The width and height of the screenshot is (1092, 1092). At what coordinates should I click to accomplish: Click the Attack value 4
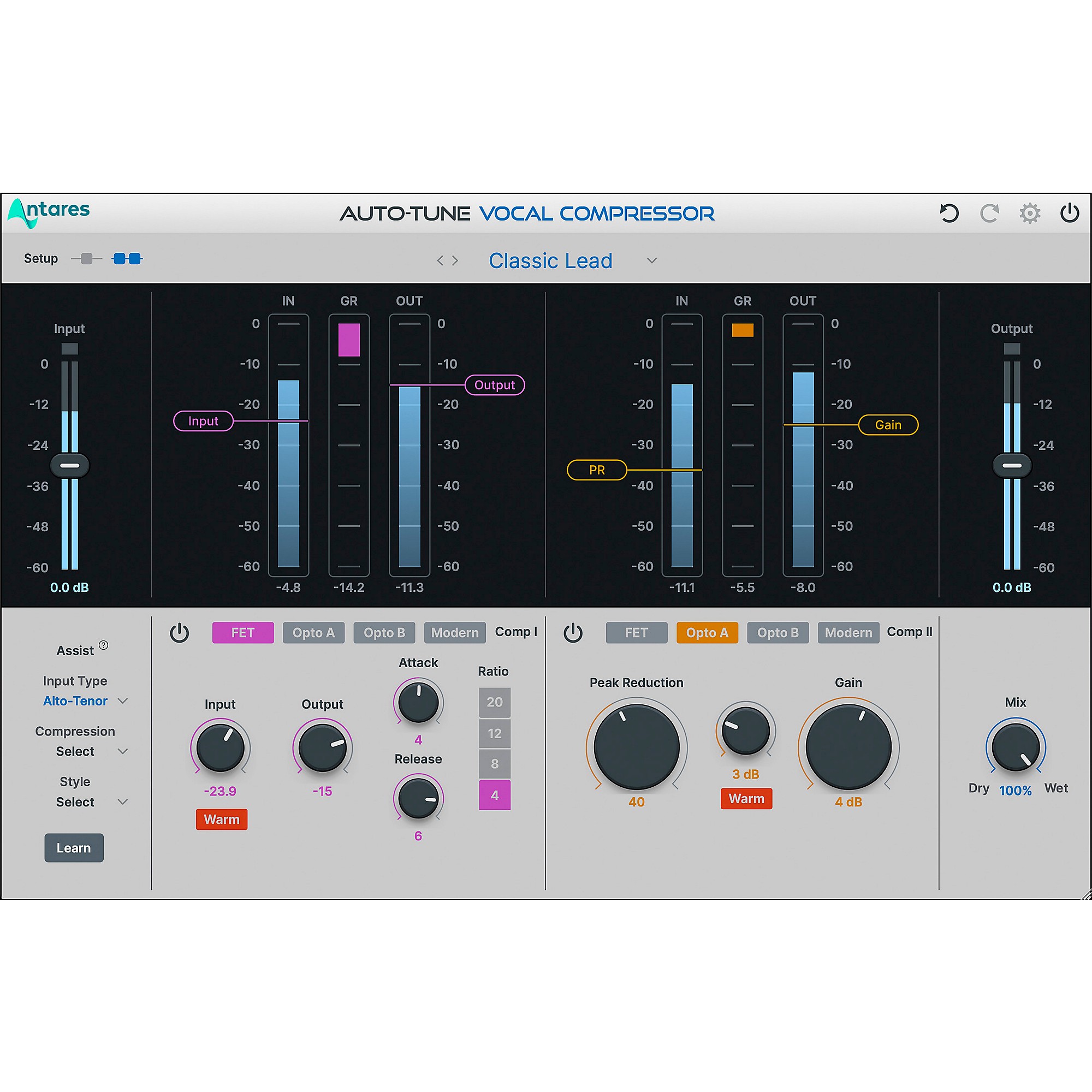pos(418,739)
